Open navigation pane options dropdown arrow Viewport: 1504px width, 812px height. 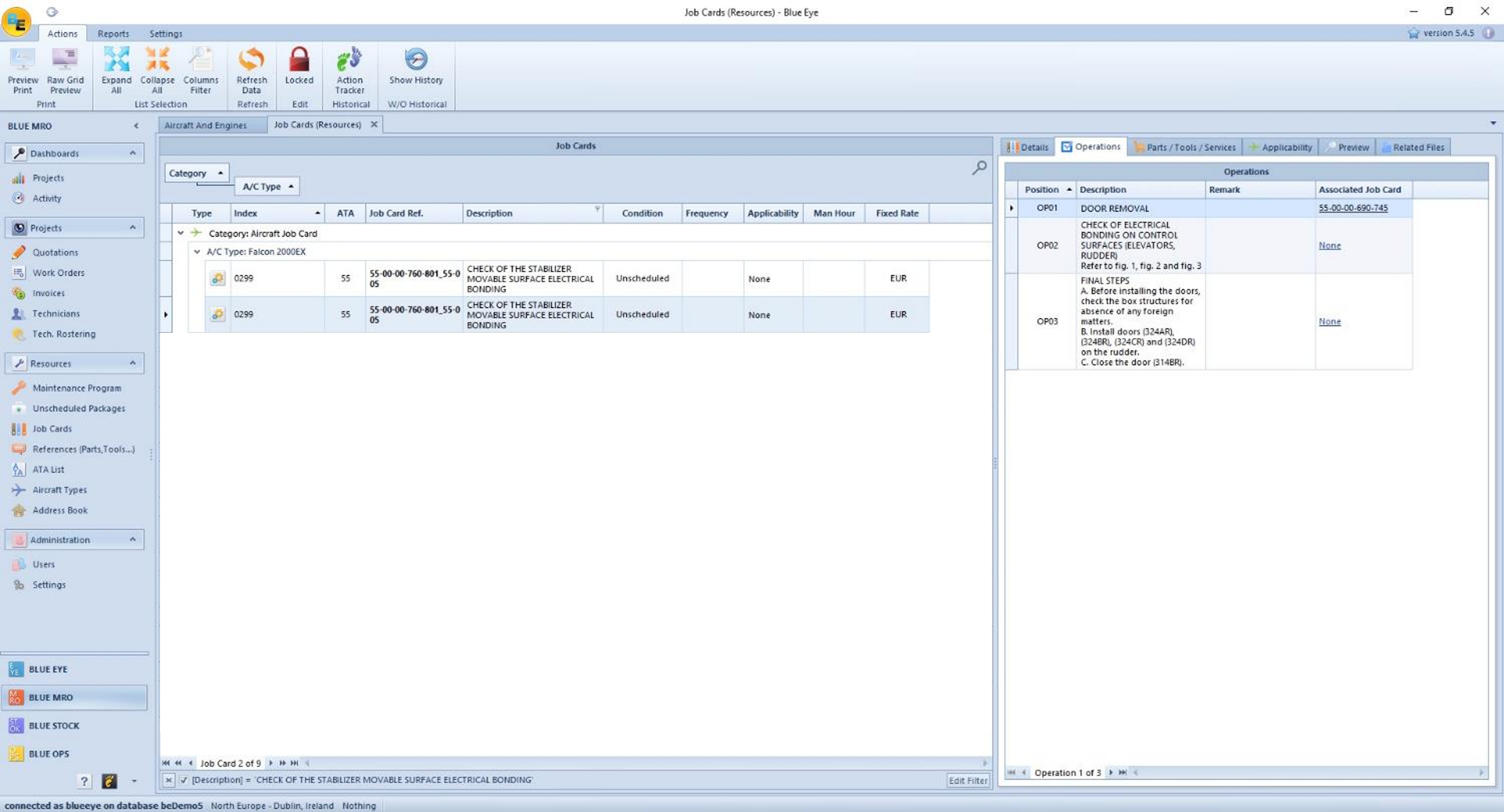coord(134,781)
